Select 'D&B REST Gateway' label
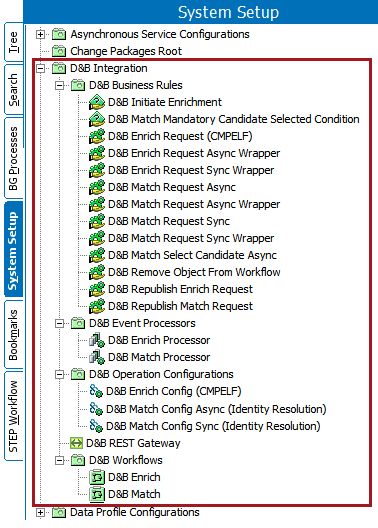The height and width of the screenshot is (528, 378). coord(133,443)
